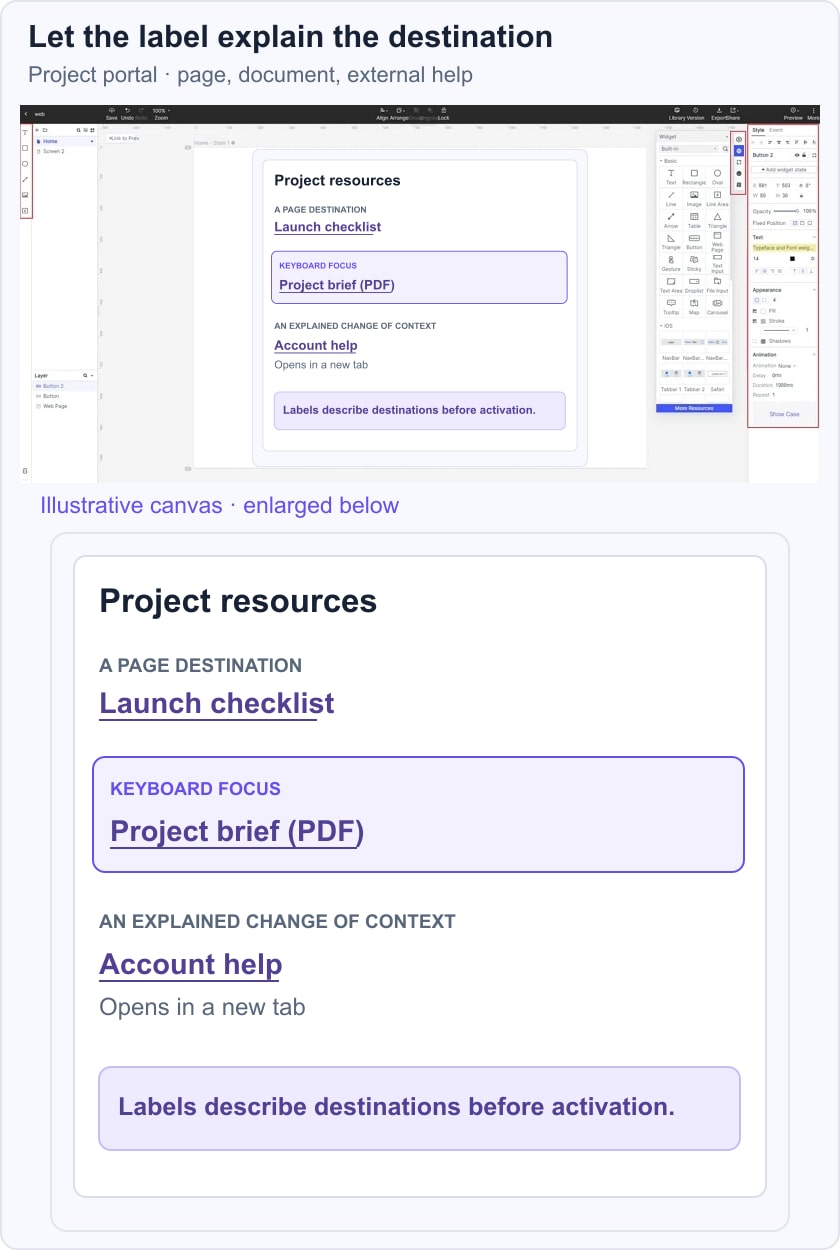Click the Show Case button

coord(784,414)
